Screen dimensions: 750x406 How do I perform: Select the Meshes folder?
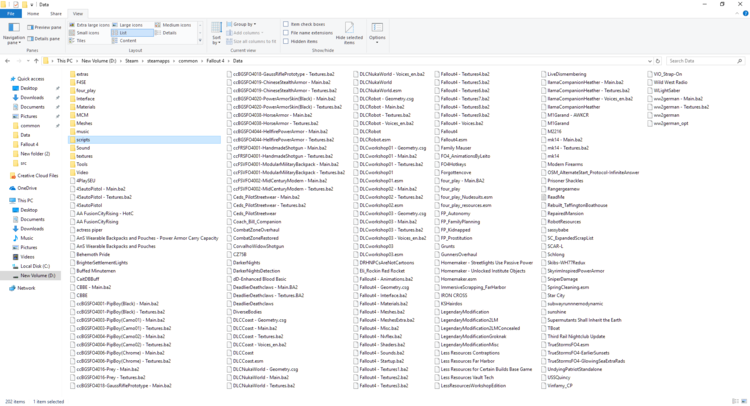coord(80,123)
